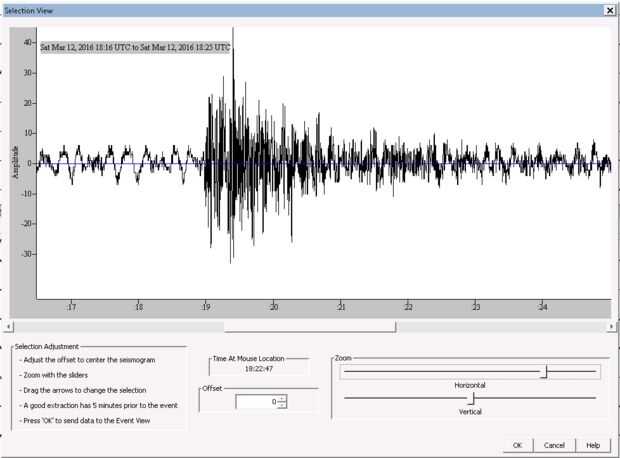Increase Offset with the up stepper arrow
The image size is (620, 458).
pos(282,399)
